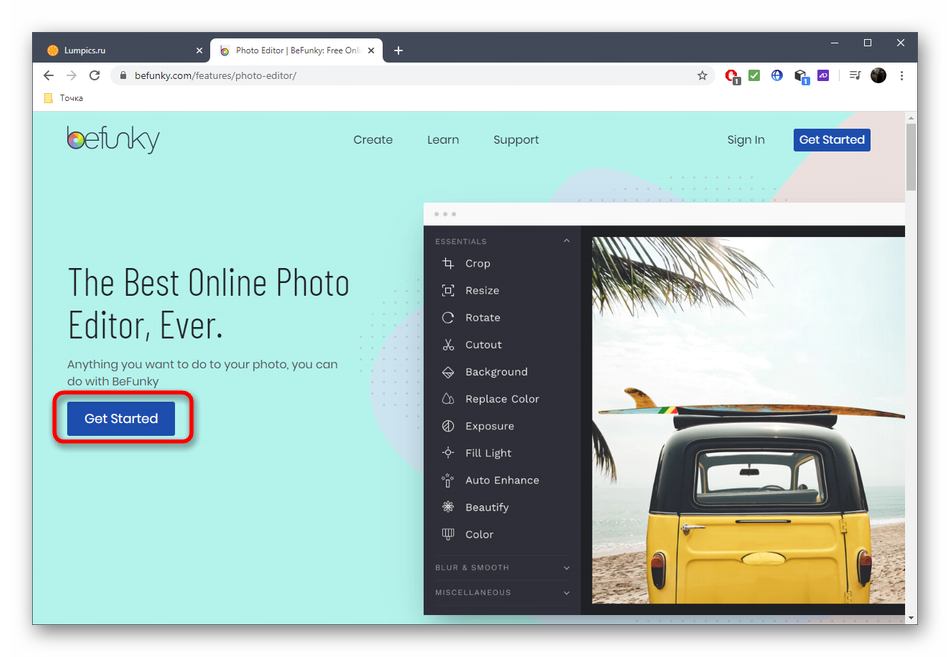Click the browser address bar
This screenshot has width=950, height=657.
coord(400,76)
